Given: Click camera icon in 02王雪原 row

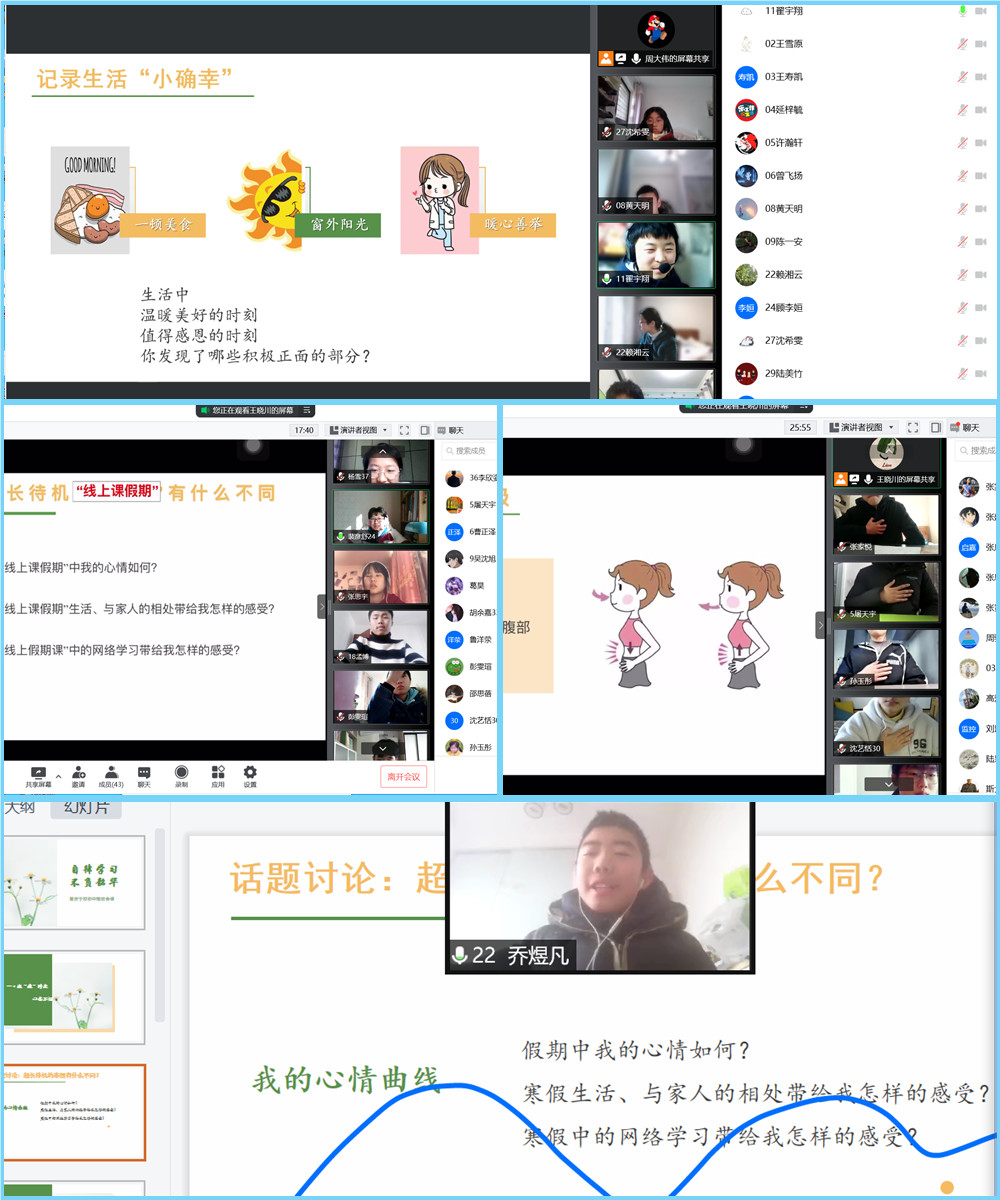Looking at the screenshot, I should [981, 44].
